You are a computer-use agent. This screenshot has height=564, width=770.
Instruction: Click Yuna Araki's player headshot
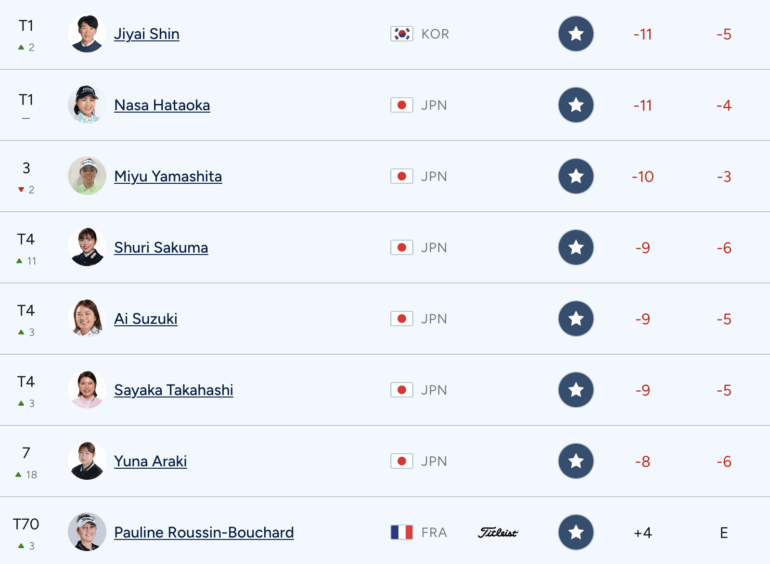(x=87, y=461)
